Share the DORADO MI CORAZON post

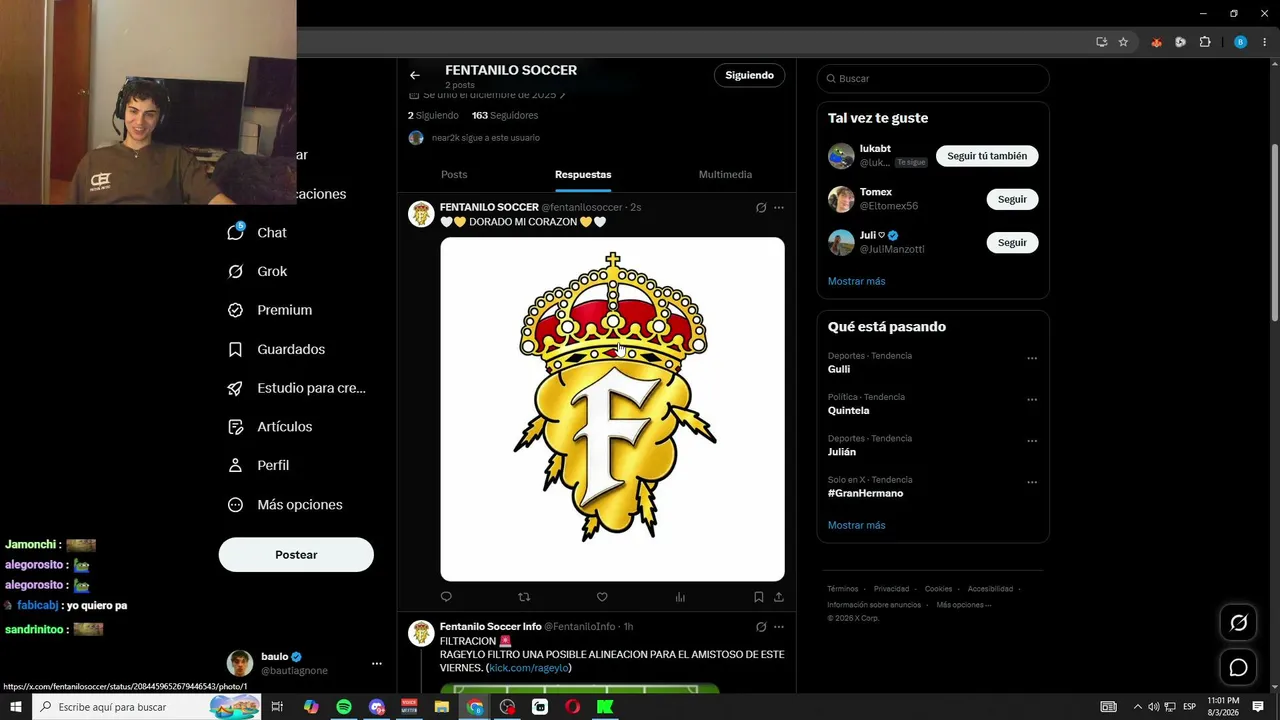[x=779, y=597]
